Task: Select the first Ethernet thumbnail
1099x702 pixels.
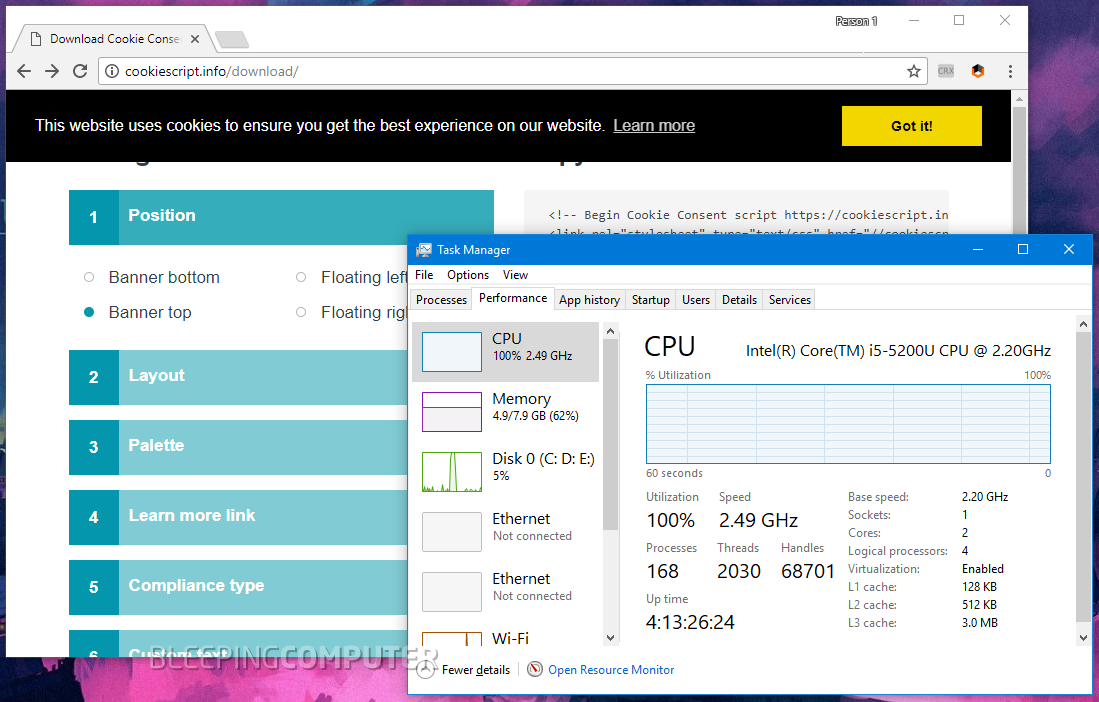Action: pyautogui.click(x=452, y=532)
